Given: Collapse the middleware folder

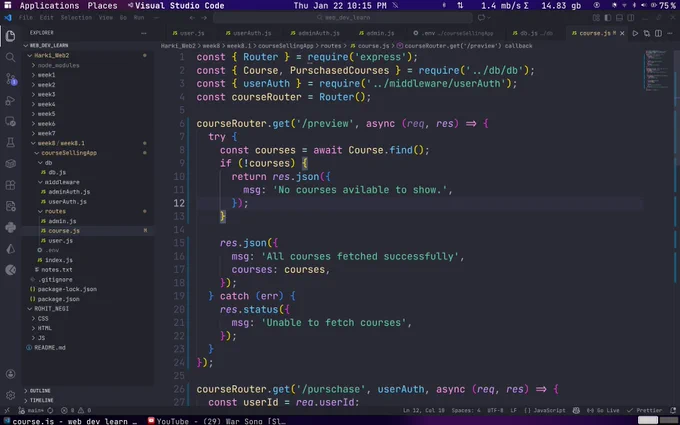Looking at the screenshot, I should (x=88, y=182).
